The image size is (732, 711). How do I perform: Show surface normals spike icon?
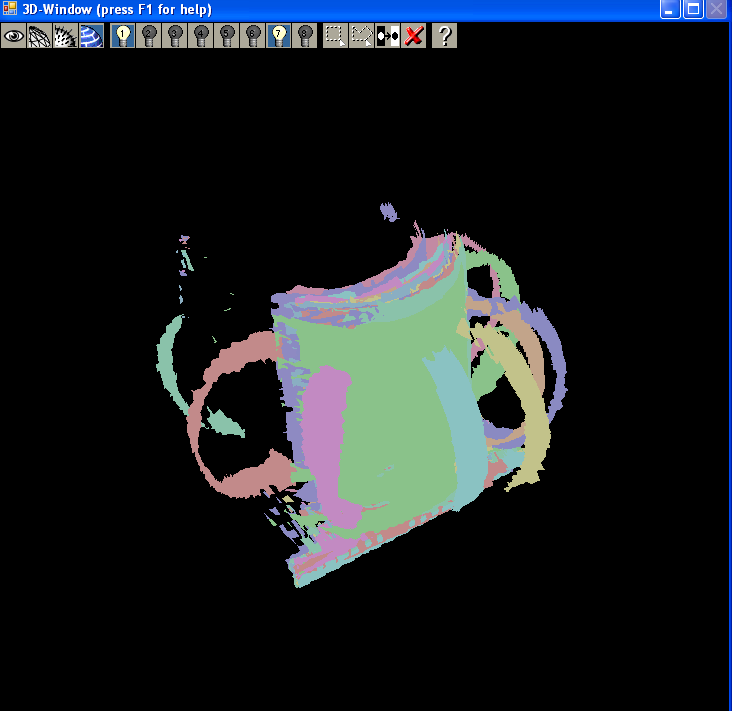click(65, 35)
